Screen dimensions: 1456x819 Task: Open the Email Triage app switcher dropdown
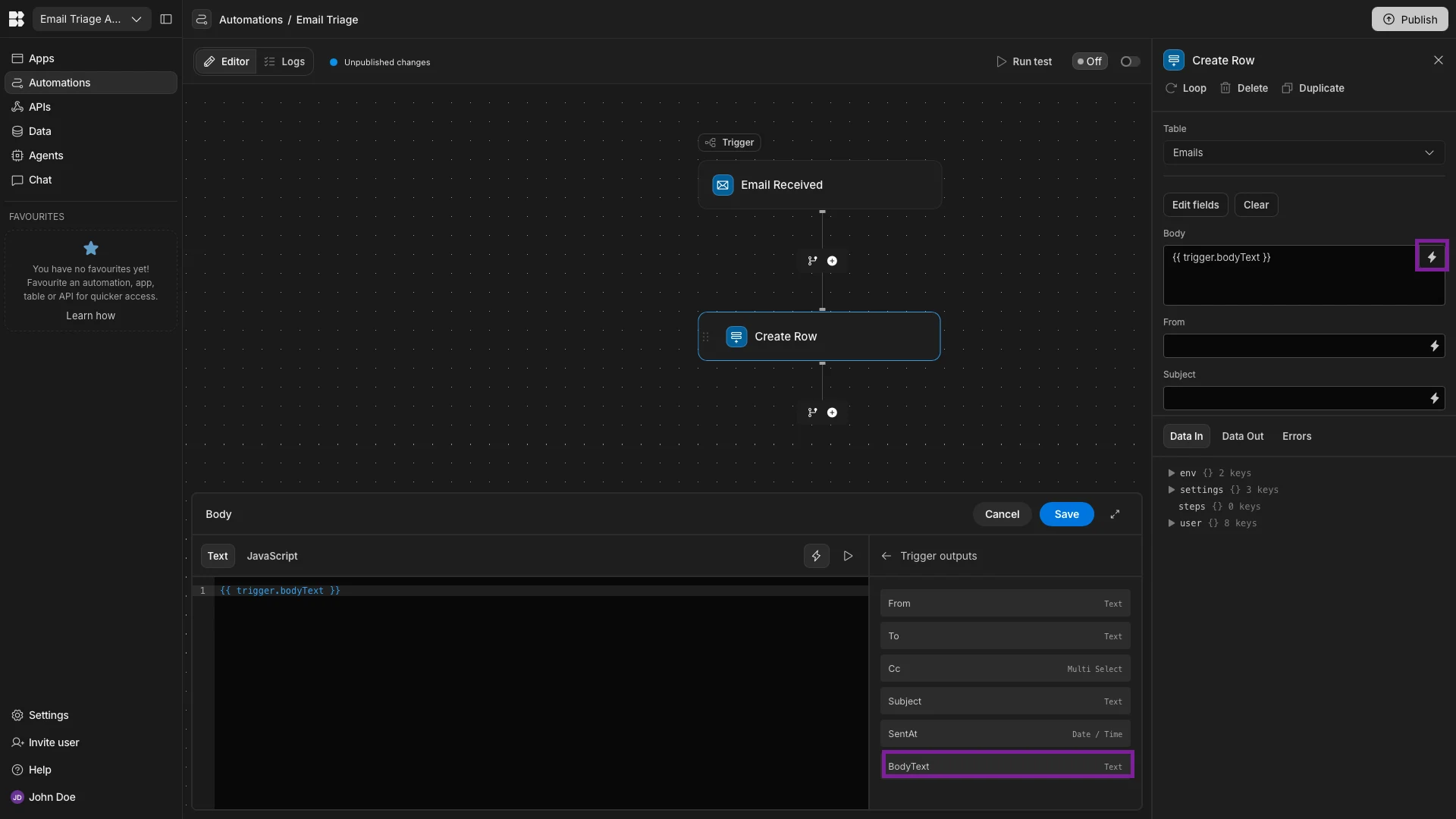[91, 19]
